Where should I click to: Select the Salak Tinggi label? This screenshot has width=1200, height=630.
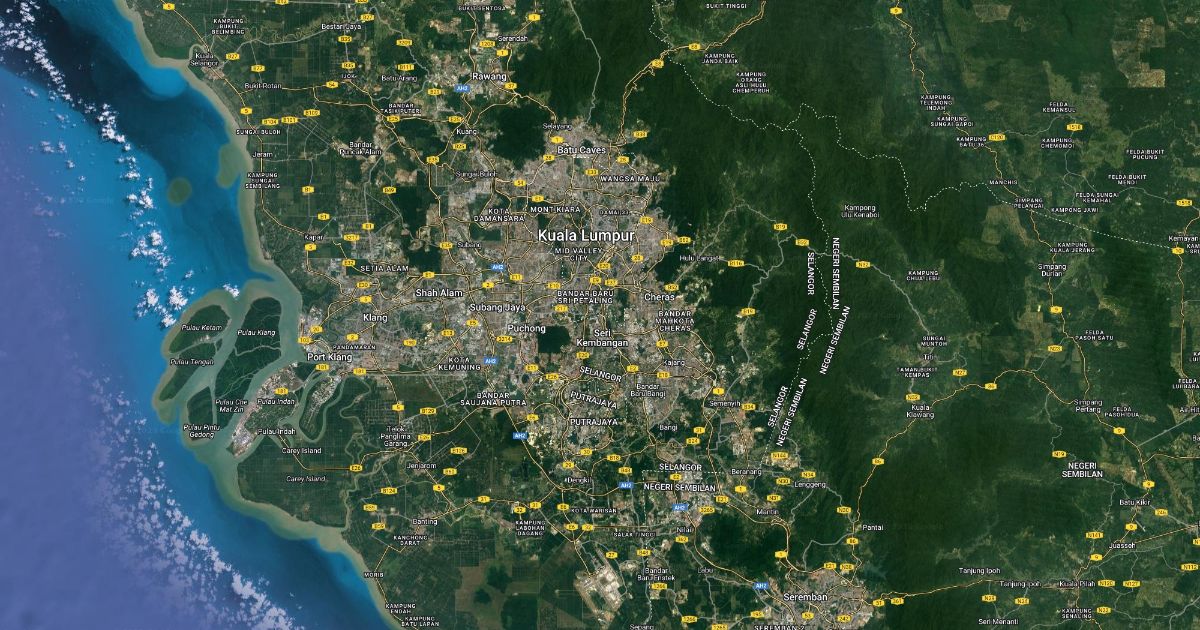pyautogui.click(x=633, y=535)
